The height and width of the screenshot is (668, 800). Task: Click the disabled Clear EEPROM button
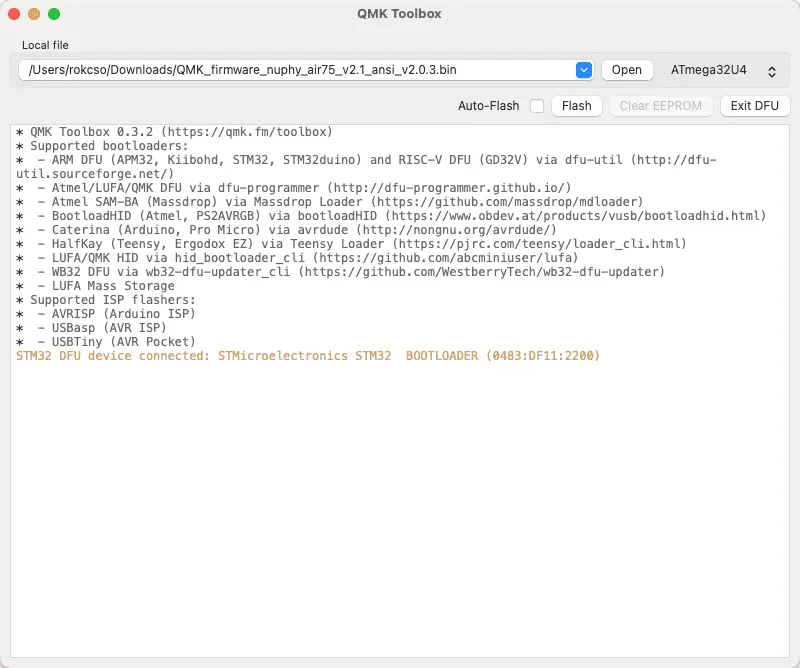[661, 106]
